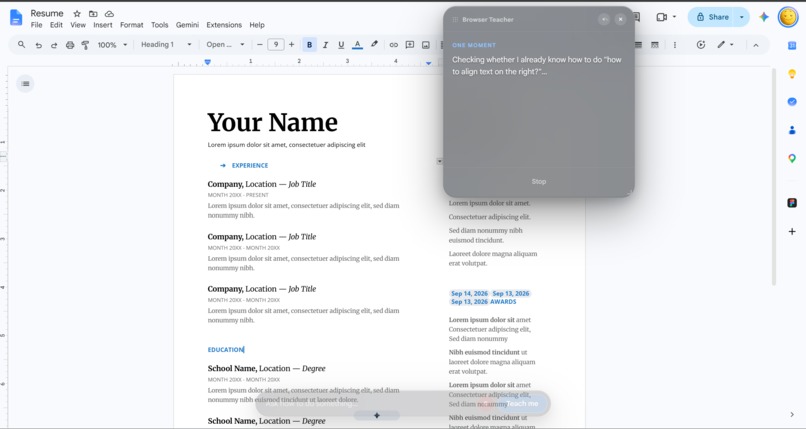Click the sparkle icon at page bottom
This screenshot has height=429, width=806.
click(377, 415)
